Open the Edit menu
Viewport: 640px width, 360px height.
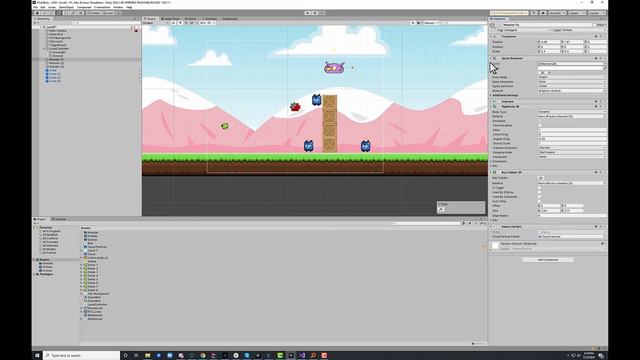pyautogui.click(x=43, y=7)
